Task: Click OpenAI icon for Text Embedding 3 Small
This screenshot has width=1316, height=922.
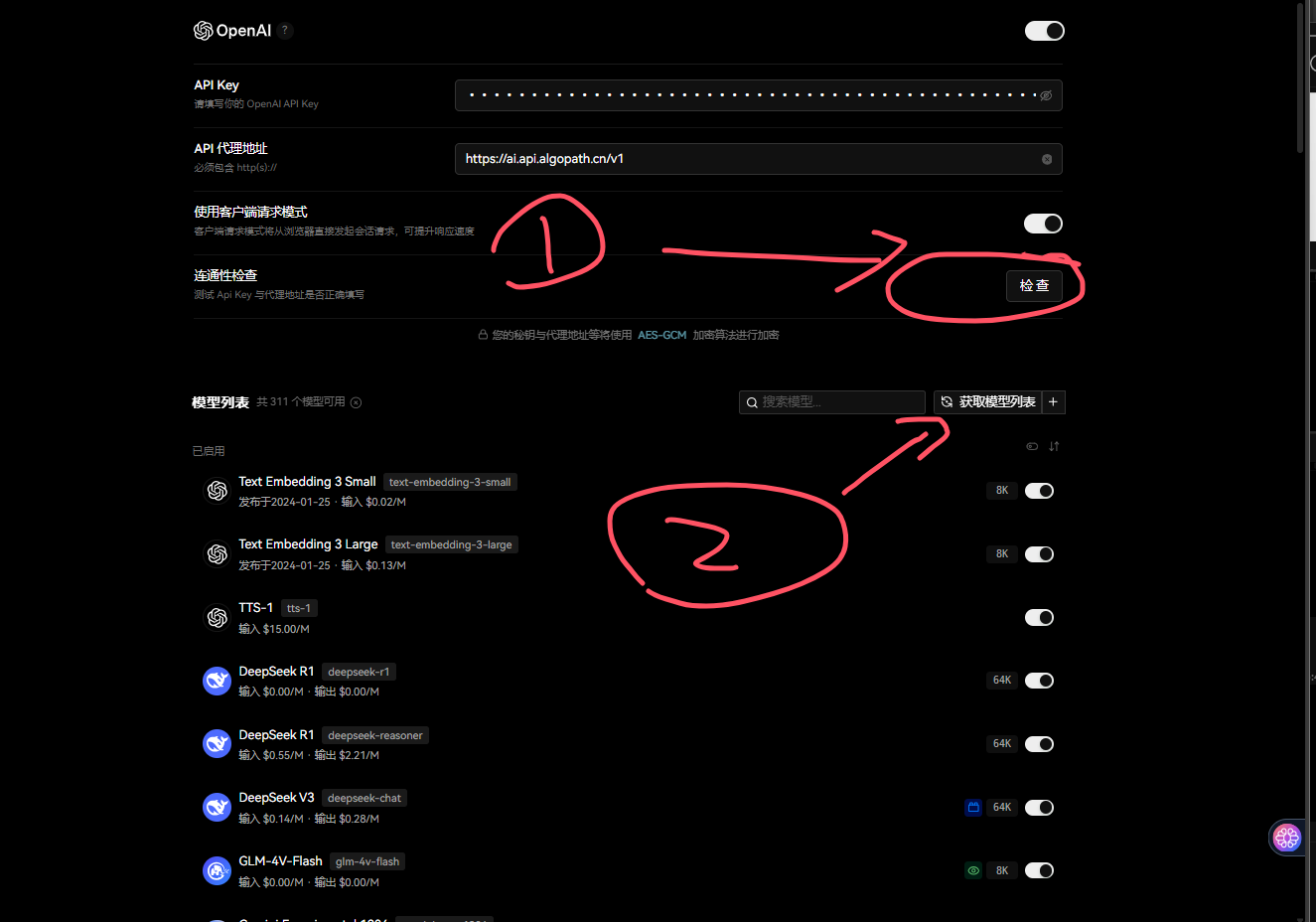Action: 217,491
